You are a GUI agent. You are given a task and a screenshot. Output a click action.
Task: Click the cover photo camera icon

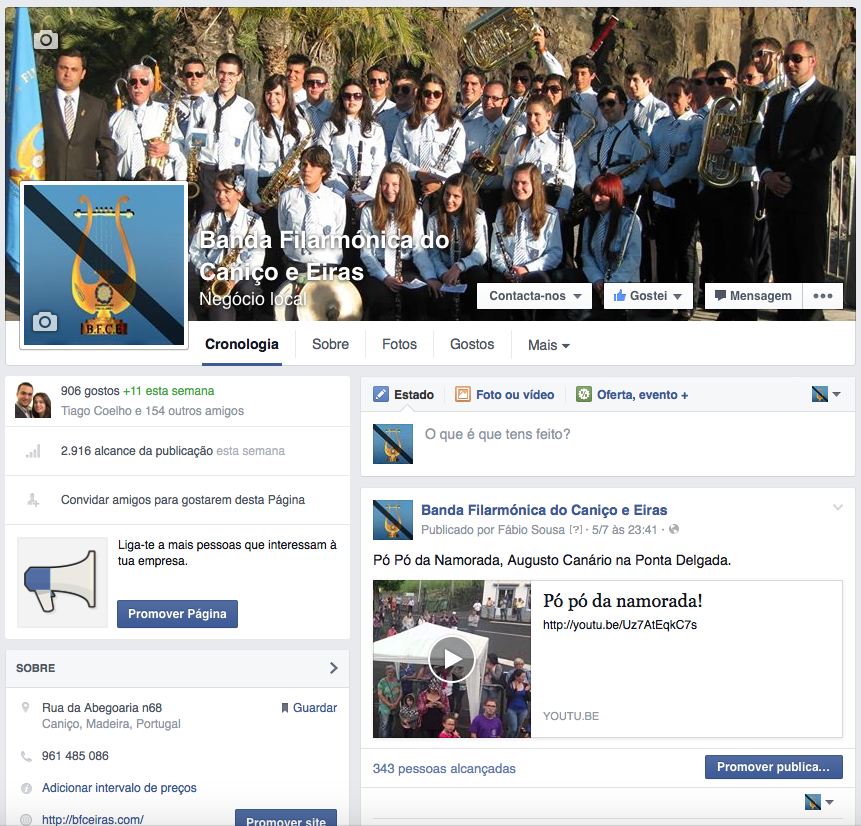pyautogui.click(x=46, y=40)
